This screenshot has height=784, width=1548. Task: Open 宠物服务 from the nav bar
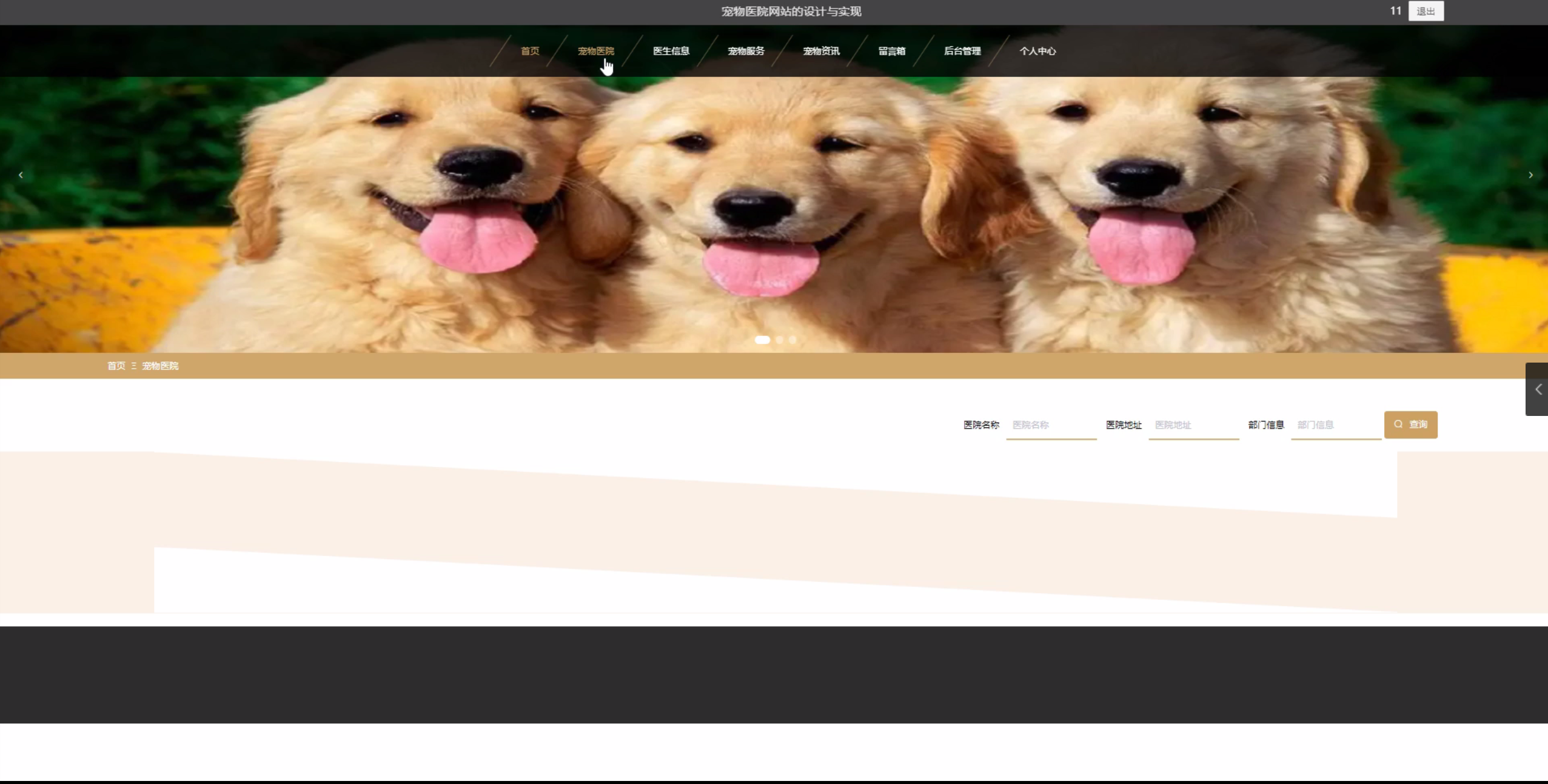point(746,51)
